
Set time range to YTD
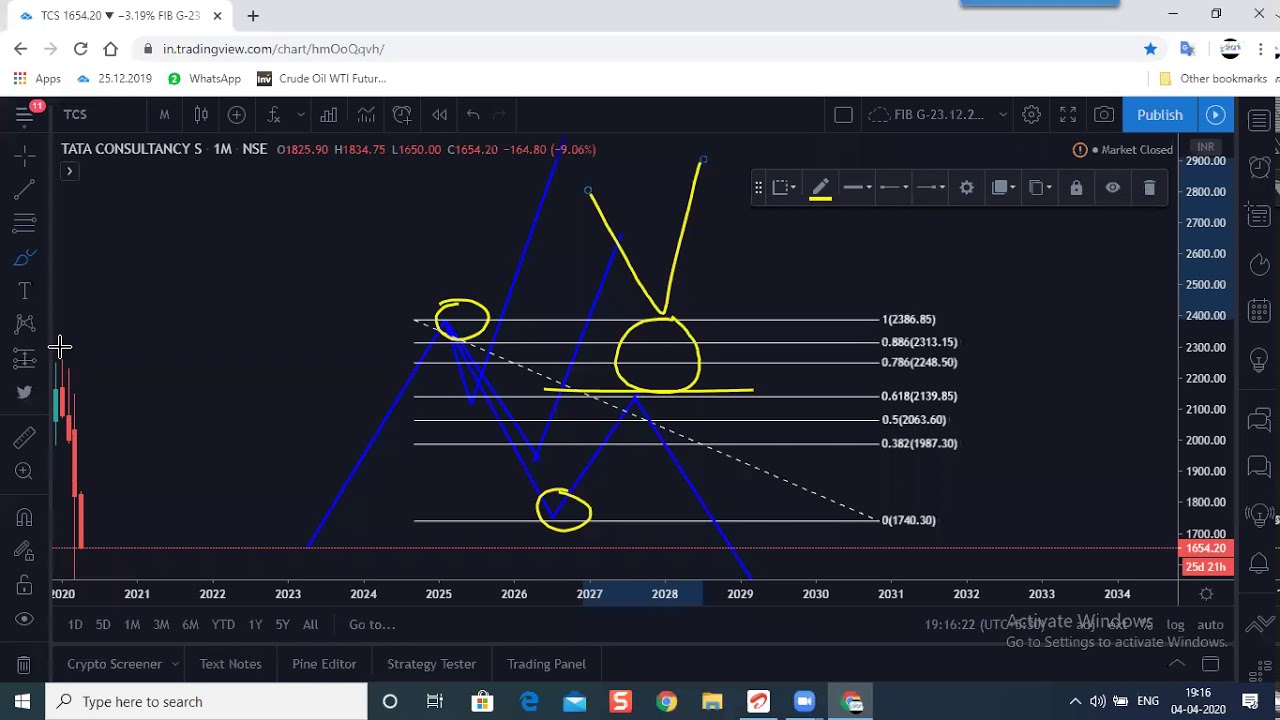coord(223,624)
